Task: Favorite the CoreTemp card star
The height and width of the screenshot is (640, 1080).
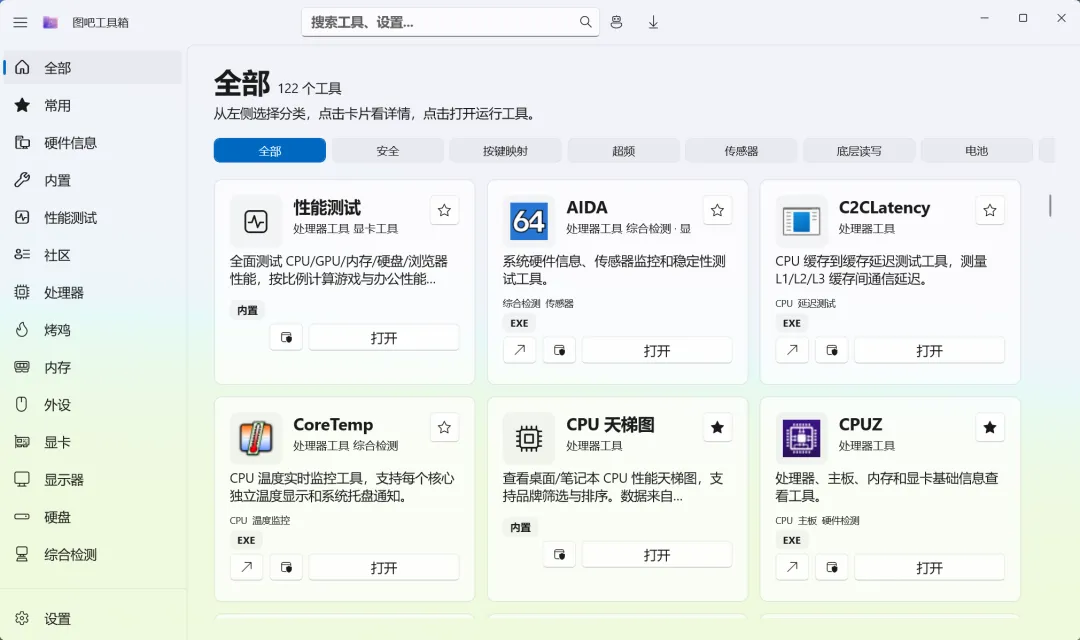Action: click(x=444, y=427)
